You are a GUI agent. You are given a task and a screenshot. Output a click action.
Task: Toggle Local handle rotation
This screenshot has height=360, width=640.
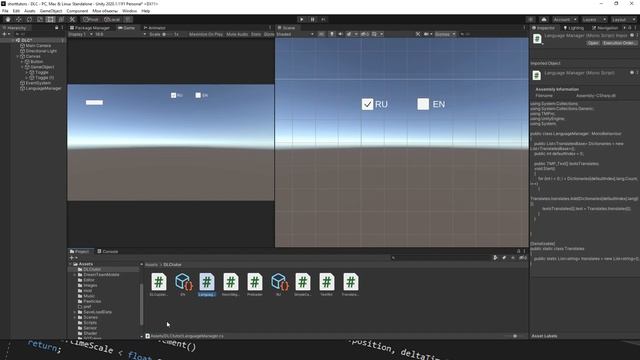coord(112,19)
